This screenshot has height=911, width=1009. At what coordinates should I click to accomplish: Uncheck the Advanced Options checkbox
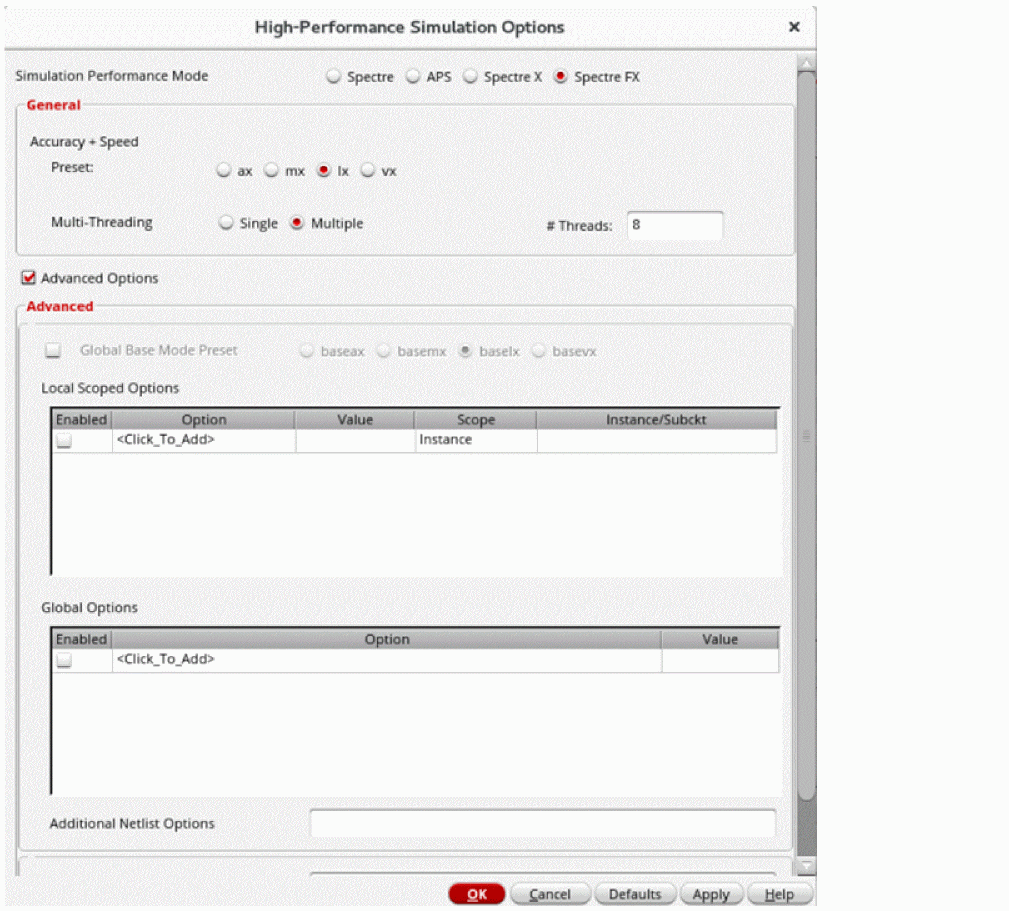pyautogui.click(x=29, y=278)
